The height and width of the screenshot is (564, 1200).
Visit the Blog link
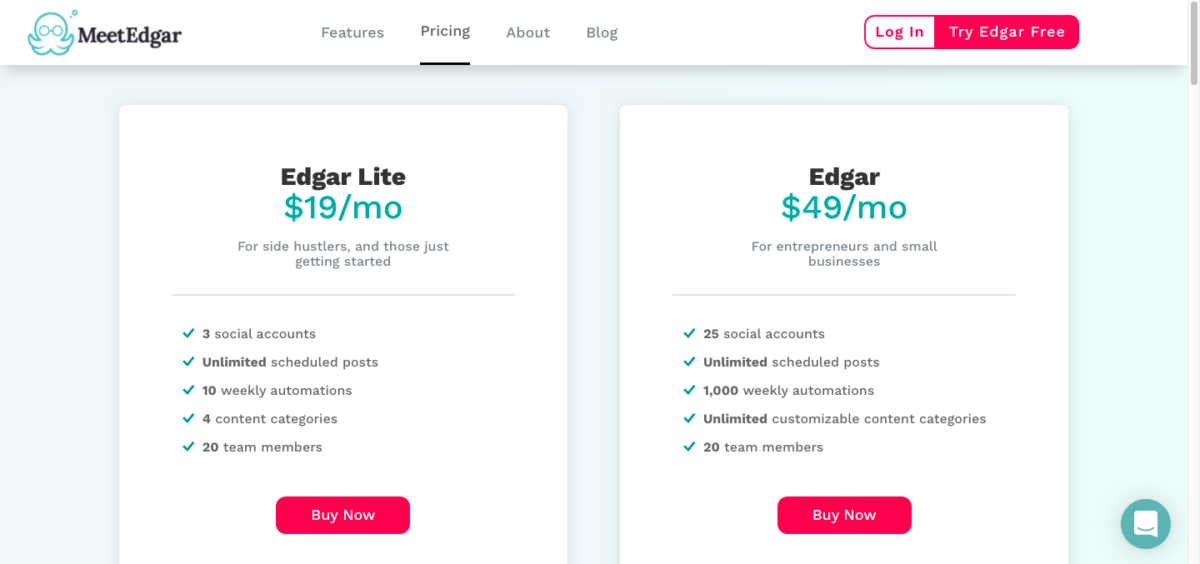coord(602,32)
